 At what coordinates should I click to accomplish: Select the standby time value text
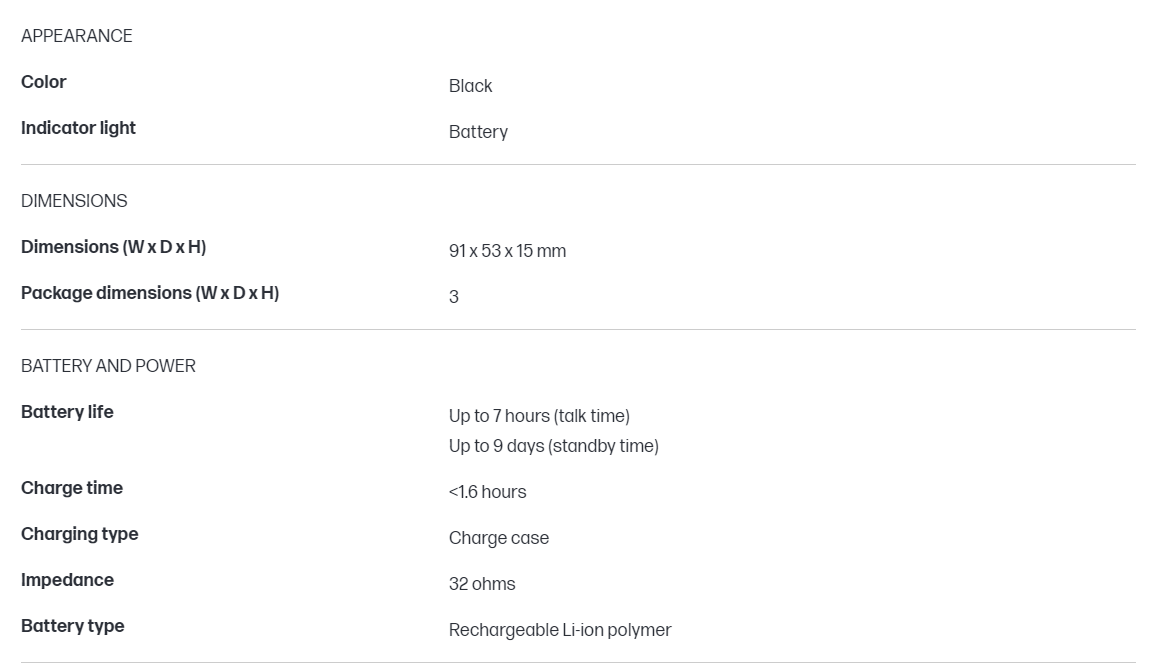(x=553, y=446)
